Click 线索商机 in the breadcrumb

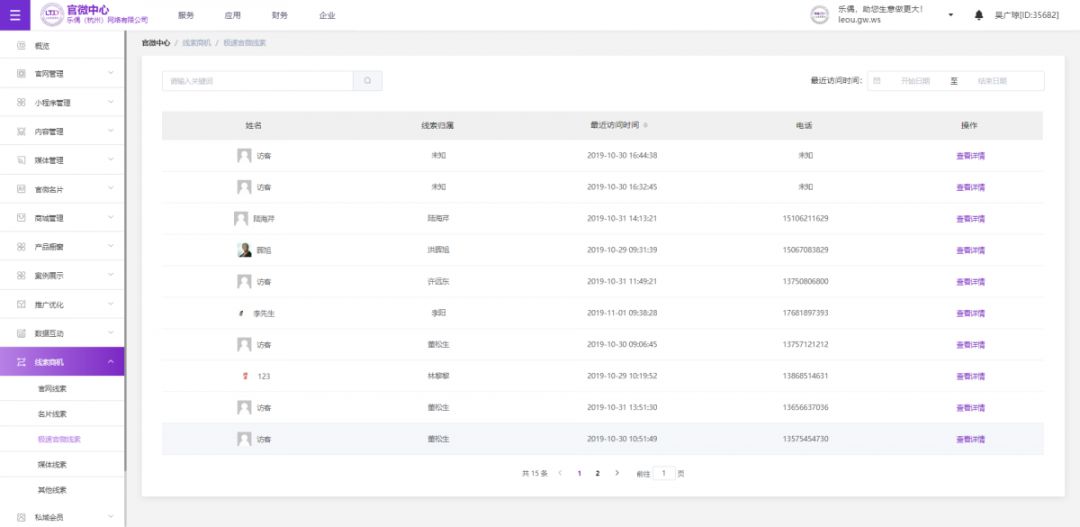tap(196, 43)
